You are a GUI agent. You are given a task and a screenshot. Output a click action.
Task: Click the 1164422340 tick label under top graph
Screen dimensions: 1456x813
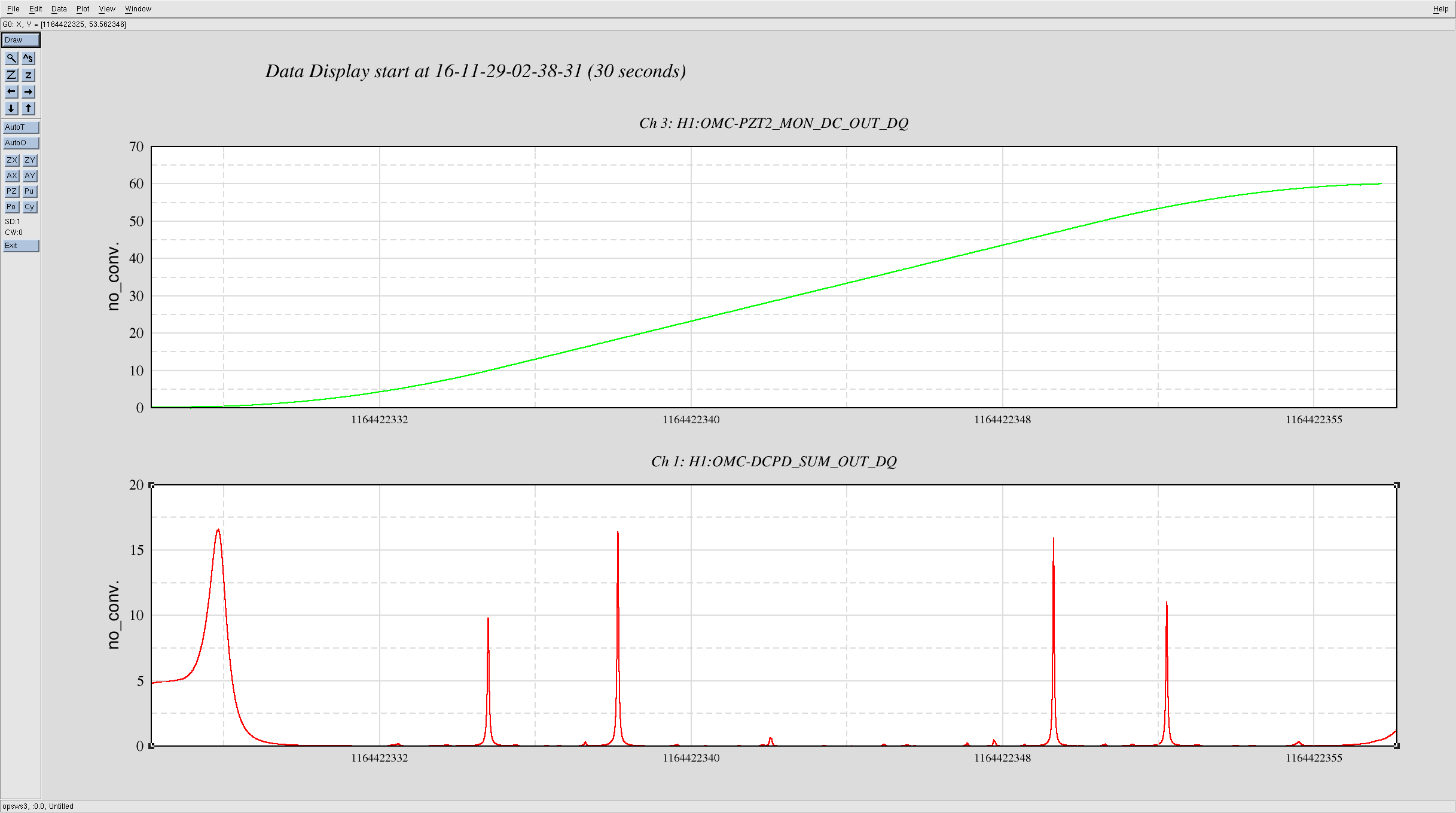(x=691, y=420)
